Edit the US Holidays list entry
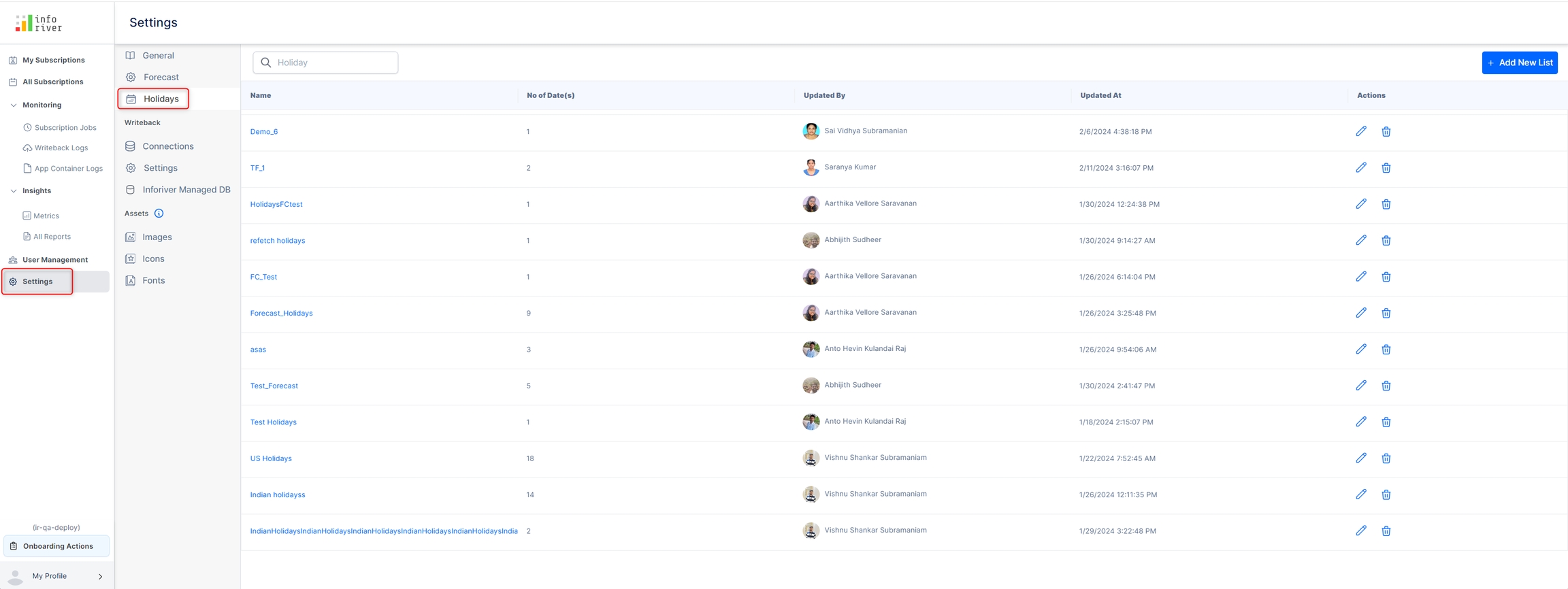Image resolution: width=1568 pixels, height=589 pixels. pyautogui.click(x=1360, y=458)
